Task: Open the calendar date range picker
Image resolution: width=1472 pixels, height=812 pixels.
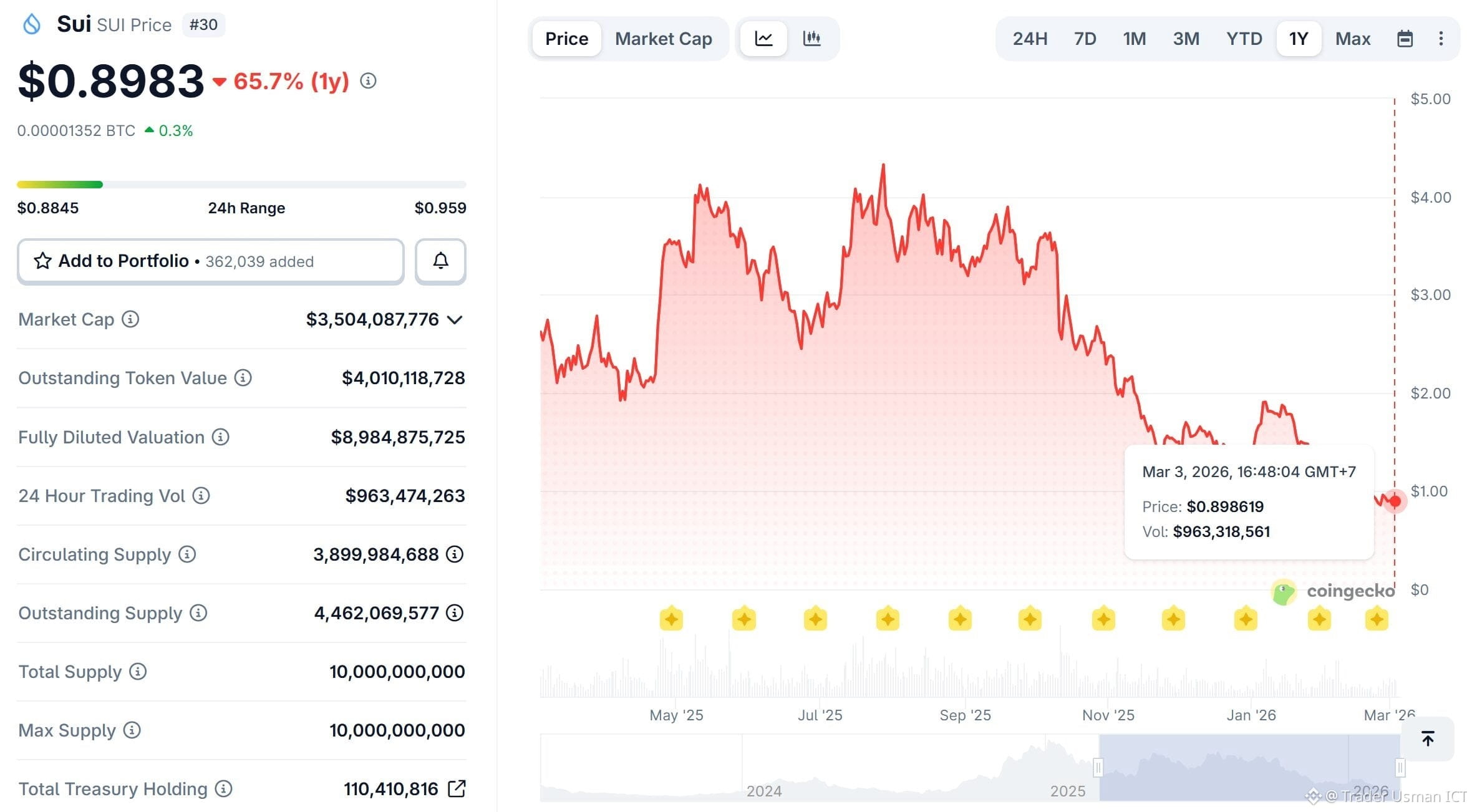Action: point(1405,39)
